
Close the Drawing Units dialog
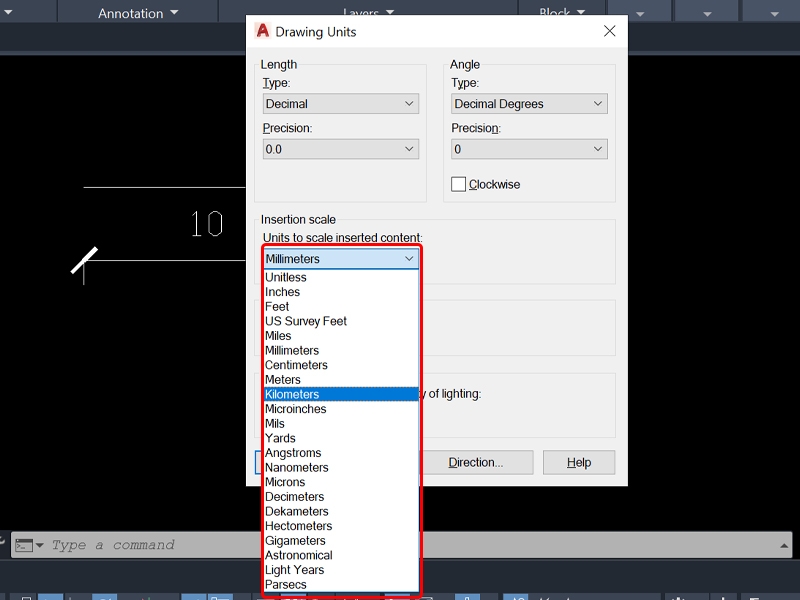[x=609, y=31]
